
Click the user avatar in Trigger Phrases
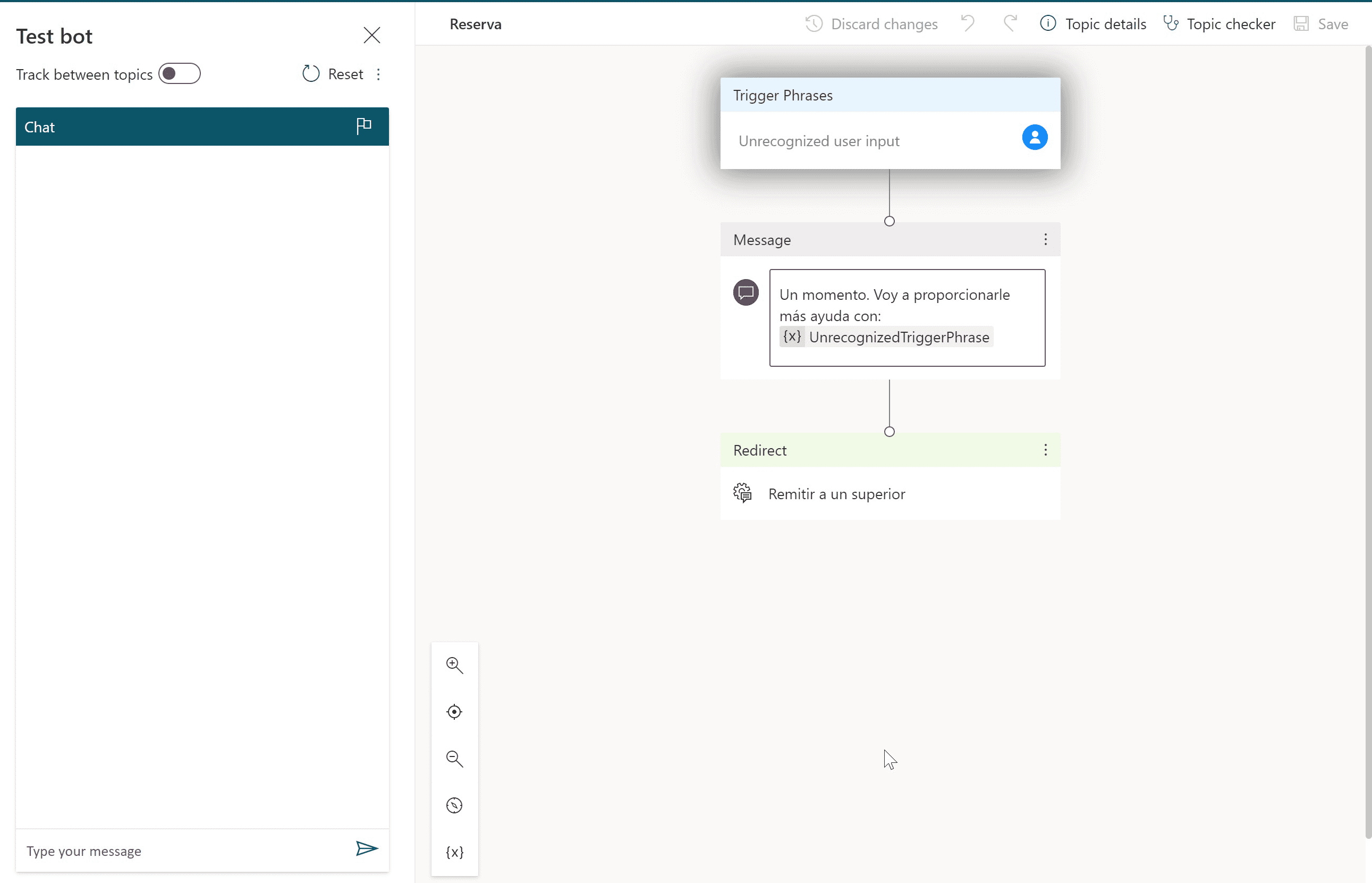click(1035, 138)
